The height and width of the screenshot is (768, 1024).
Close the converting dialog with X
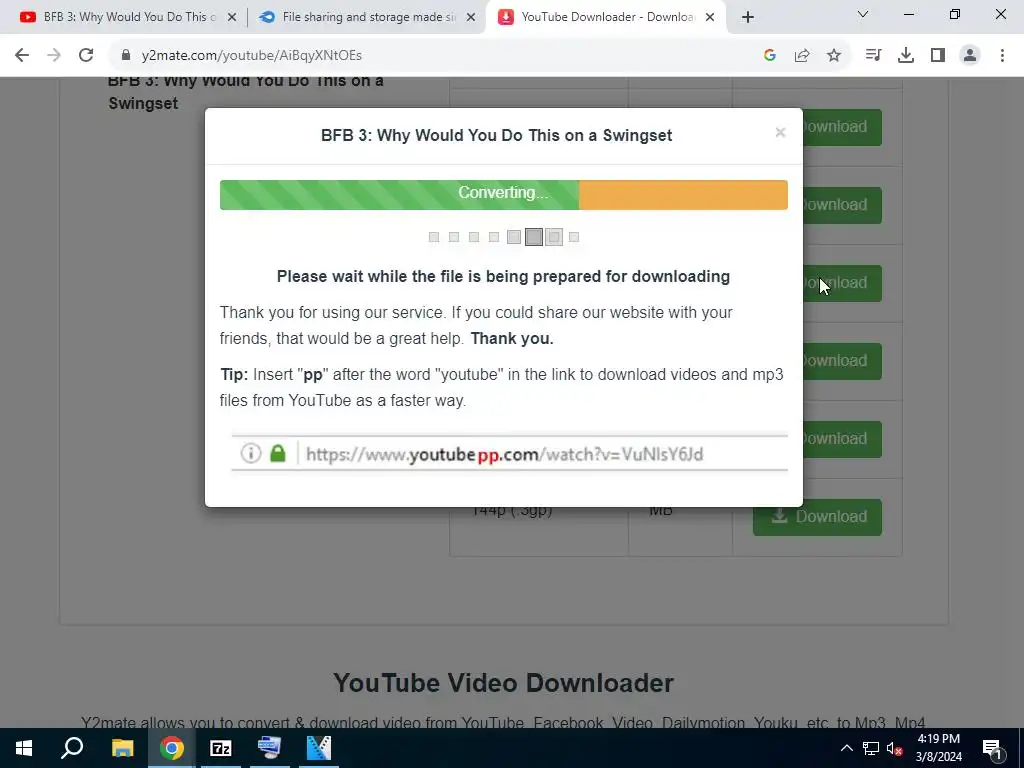tap(780, 133)
